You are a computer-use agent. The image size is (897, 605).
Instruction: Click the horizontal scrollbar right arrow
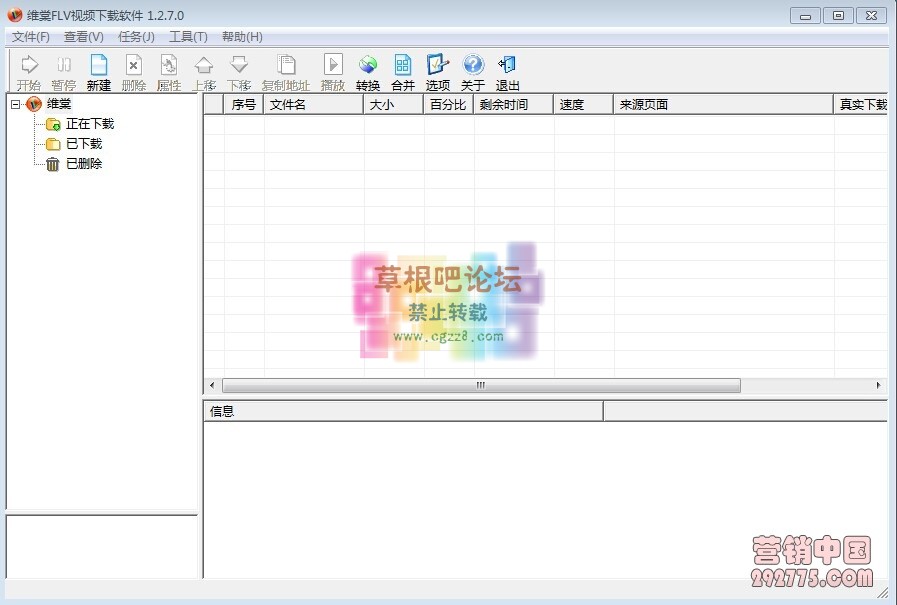(x=879, y=385)
